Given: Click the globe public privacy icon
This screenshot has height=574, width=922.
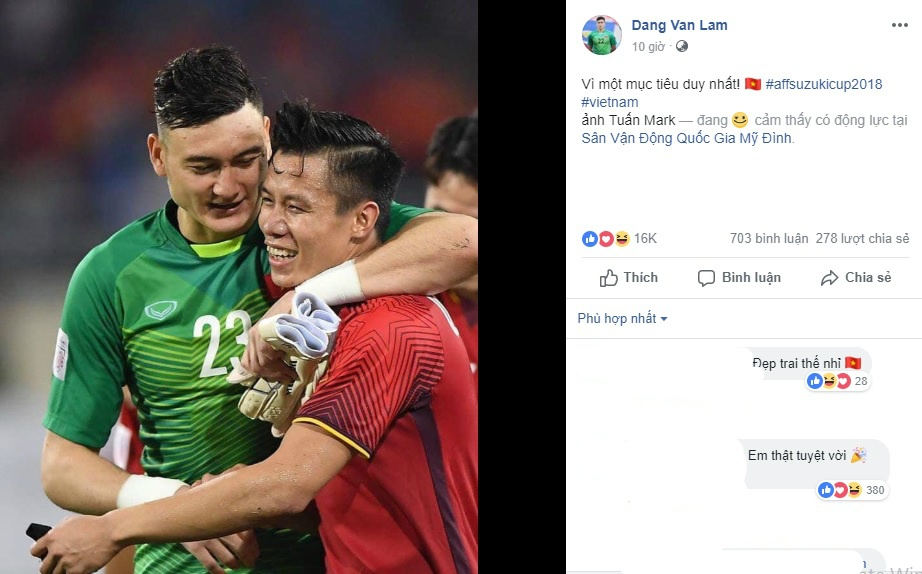Looking at the screenshot, I should point(682,46).
